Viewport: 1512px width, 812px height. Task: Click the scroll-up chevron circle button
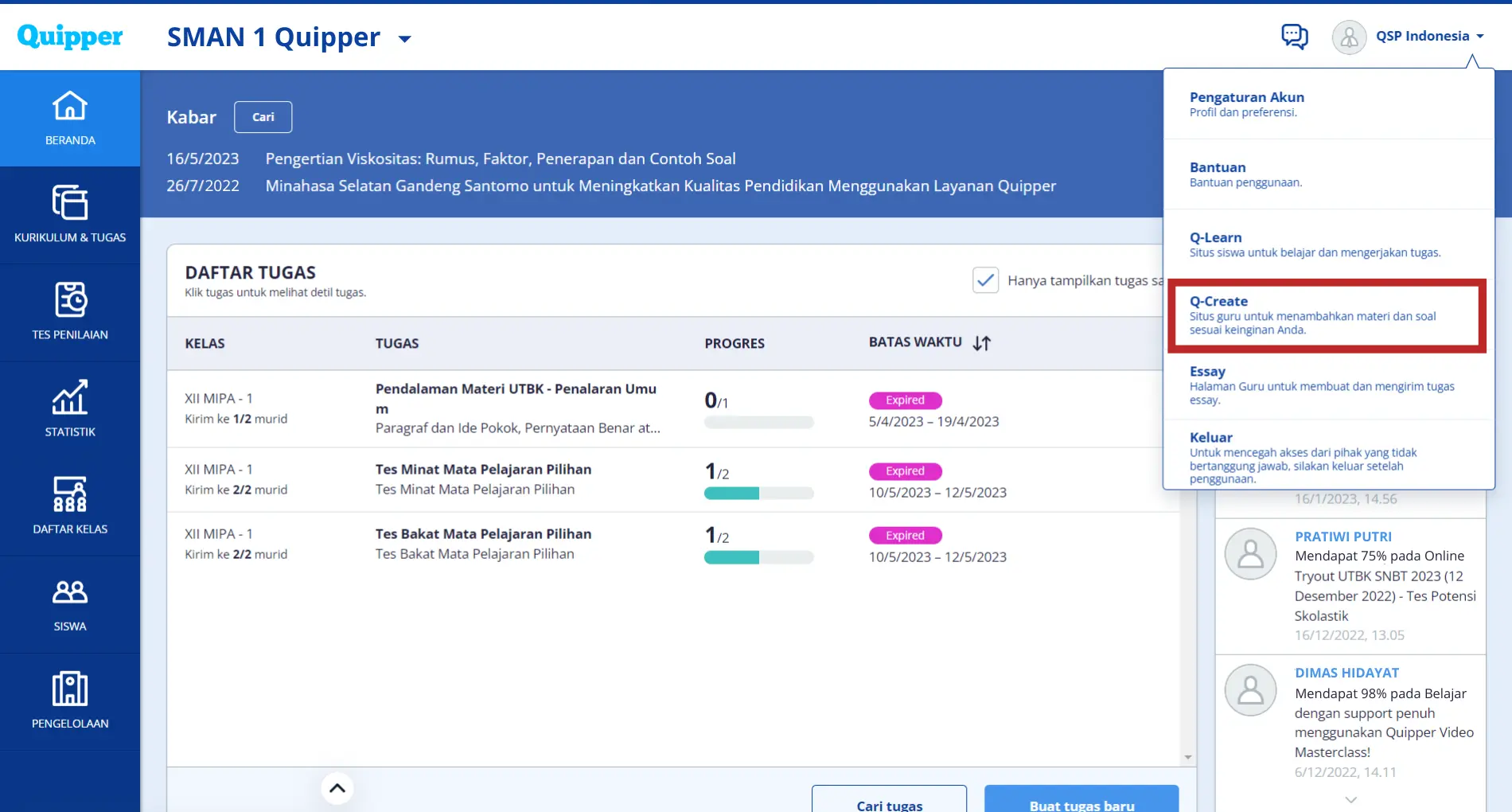337,788
